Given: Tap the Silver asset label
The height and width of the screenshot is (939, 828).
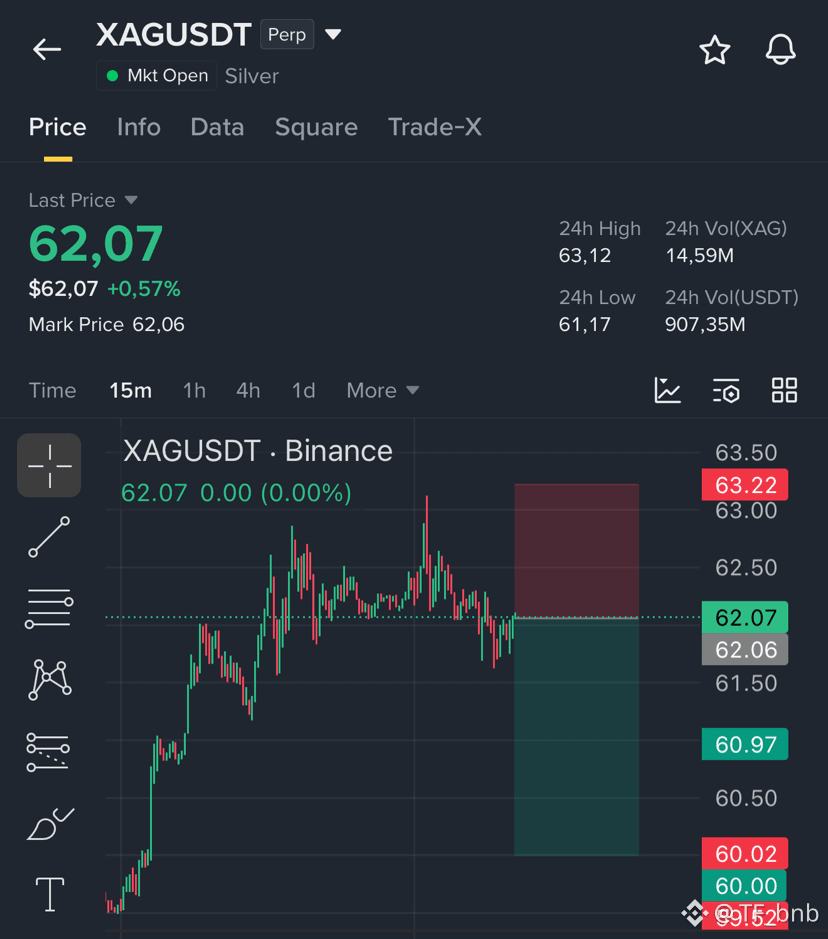Looking at the screenshot, I should click(252, 76).
